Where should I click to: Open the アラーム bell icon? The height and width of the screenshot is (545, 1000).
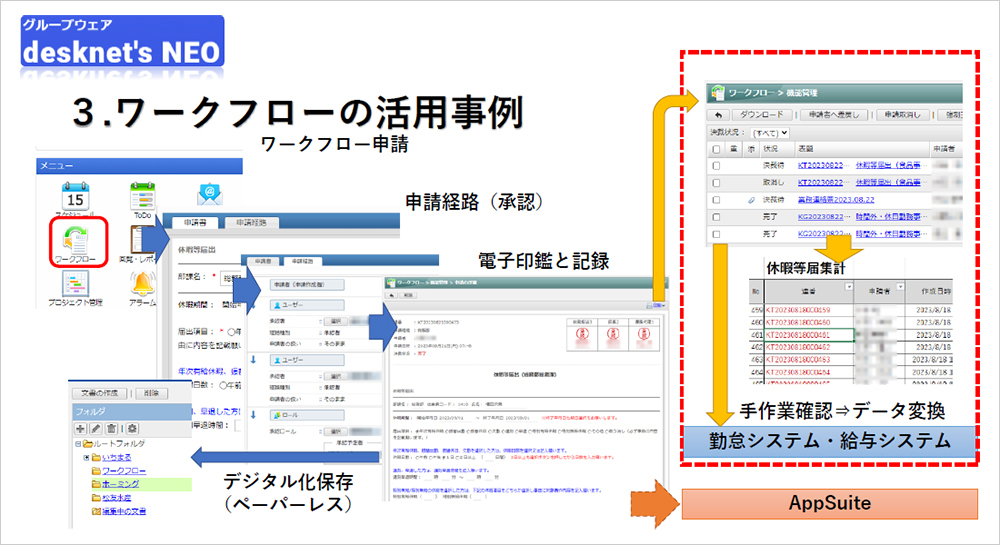(142, 284)
